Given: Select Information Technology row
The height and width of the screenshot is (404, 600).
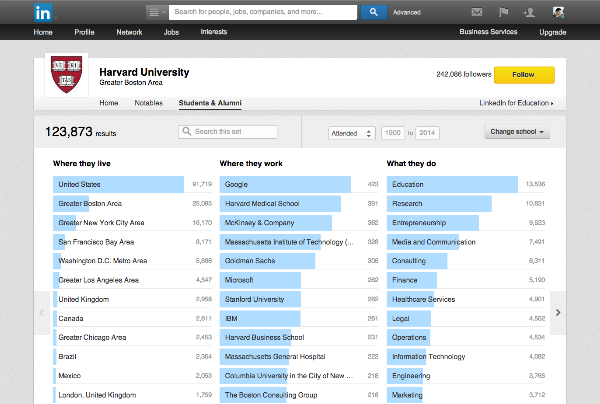Looking at the screenshot, I should (x=466, y=357).
